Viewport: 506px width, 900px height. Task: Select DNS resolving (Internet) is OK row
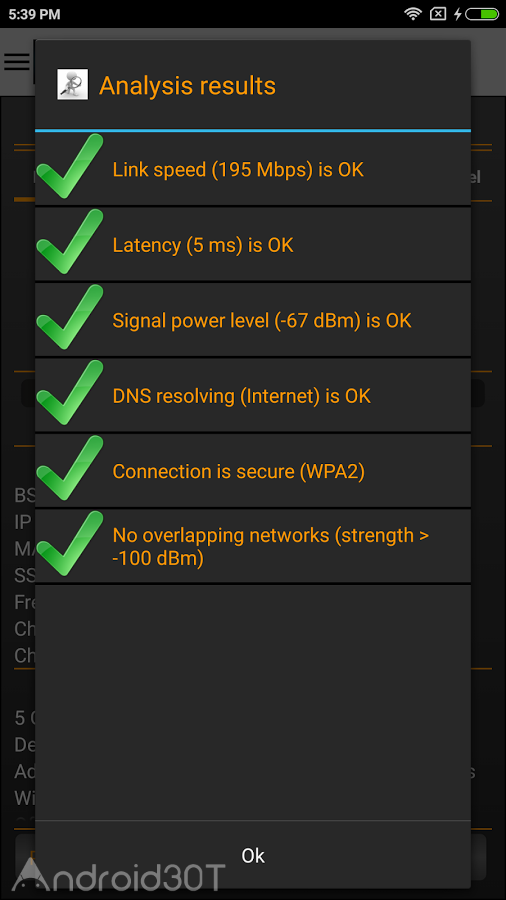coord(253,396)
